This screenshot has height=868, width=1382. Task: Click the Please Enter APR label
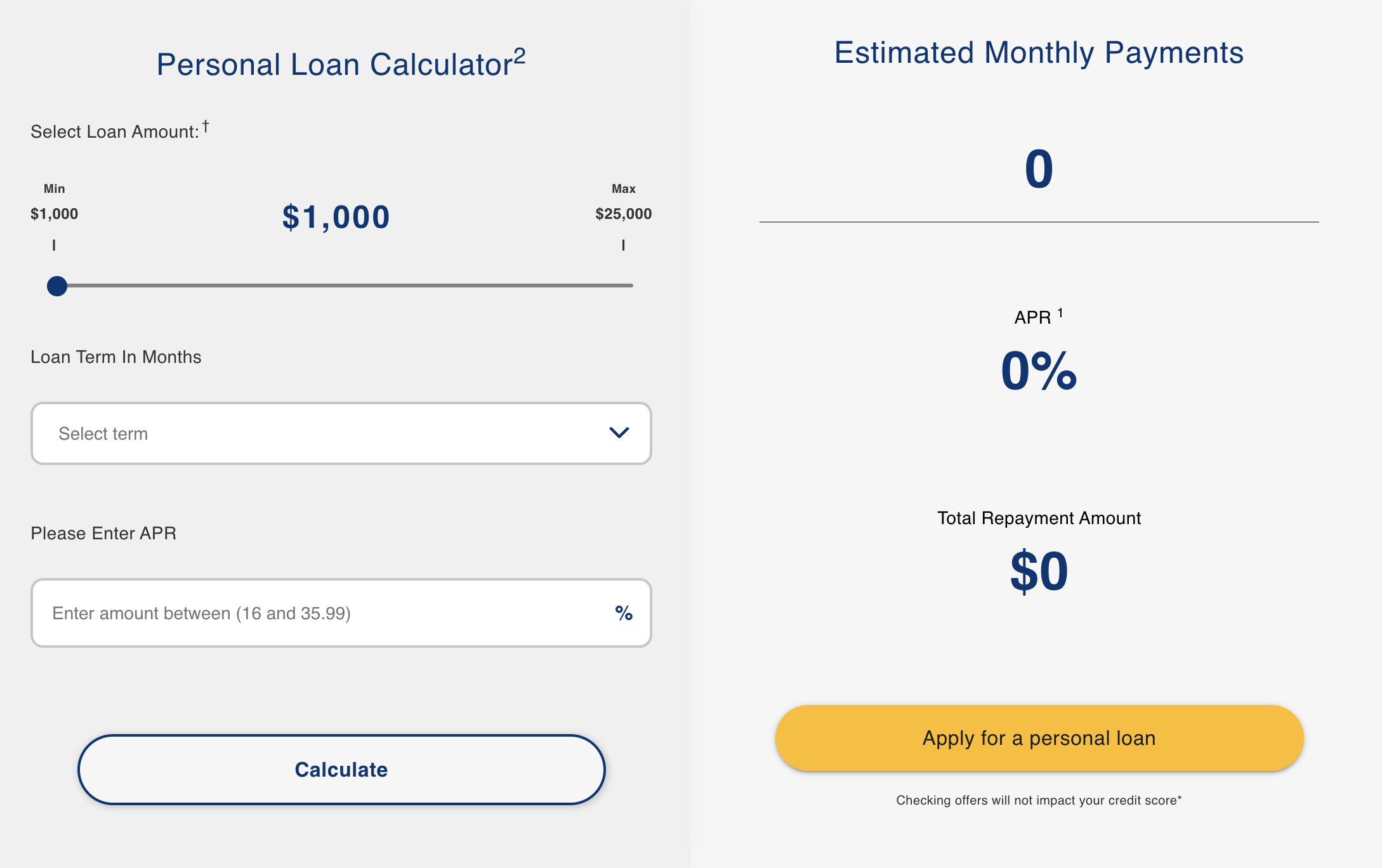[x=103, y=534]
